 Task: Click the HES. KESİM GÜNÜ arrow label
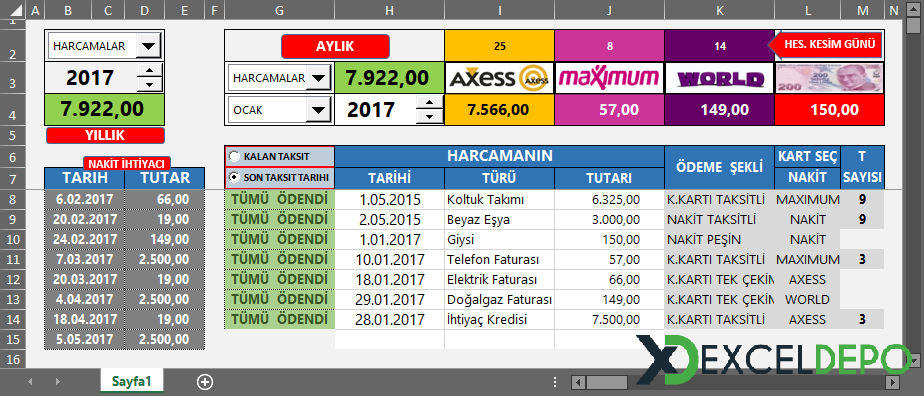pyautogui.click(x=825, y=44)
